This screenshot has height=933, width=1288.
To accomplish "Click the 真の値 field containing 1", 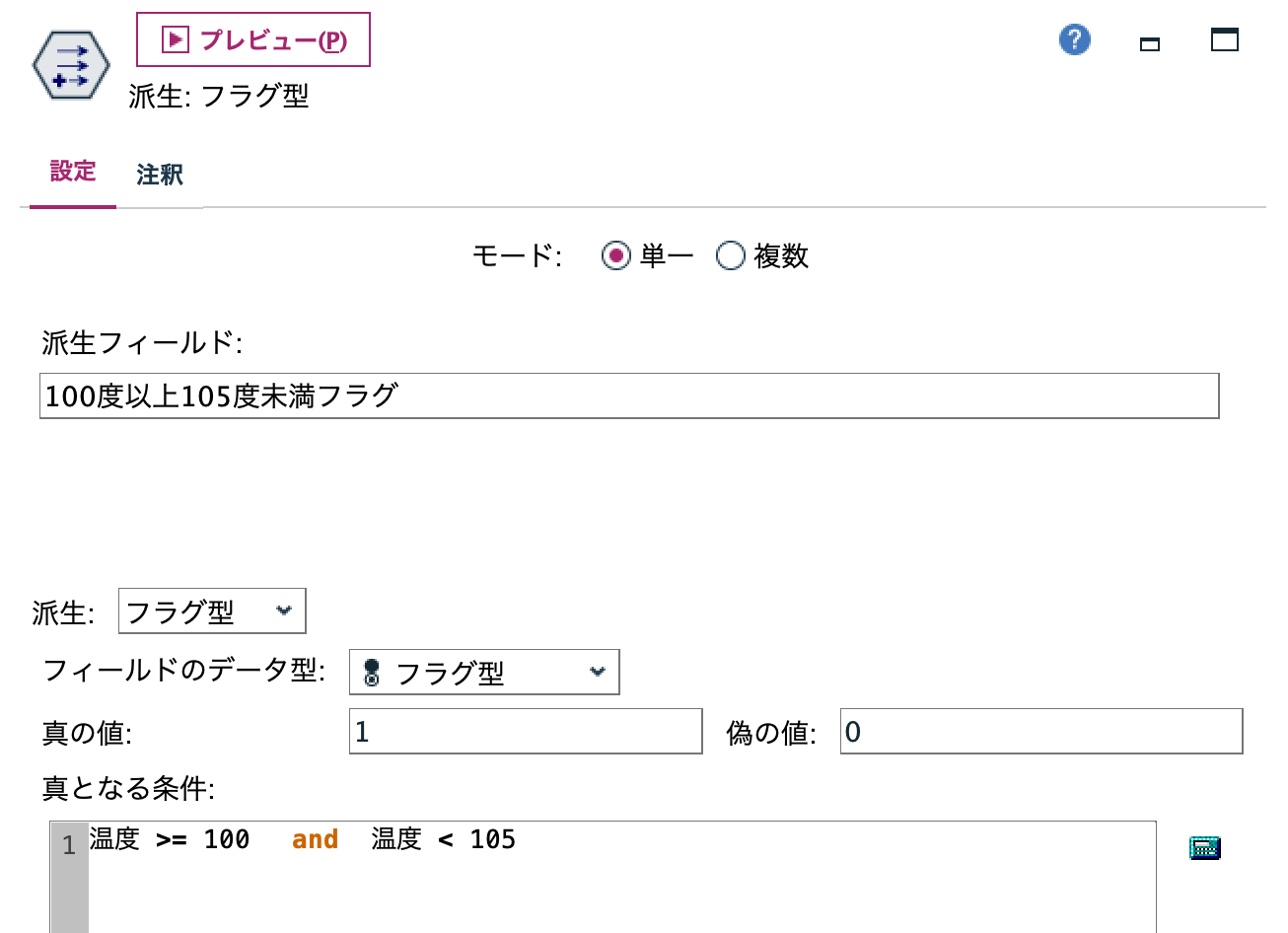I will click(525, 730).
